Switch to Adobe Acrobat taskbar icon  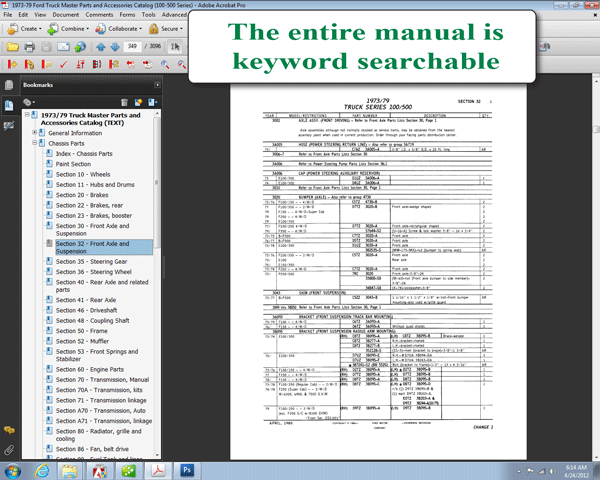click(x=158, y=470)
